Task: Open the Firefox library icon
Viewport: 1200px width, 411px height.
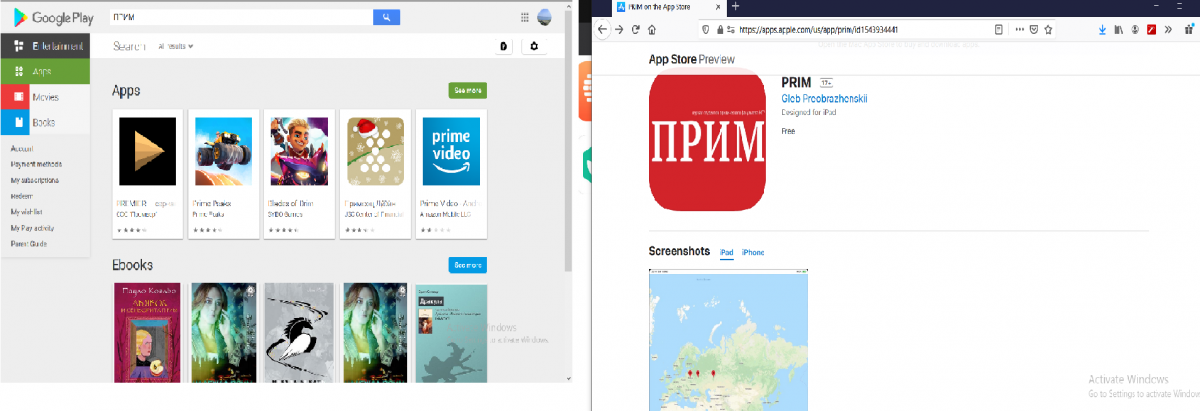Action: 1118,30
